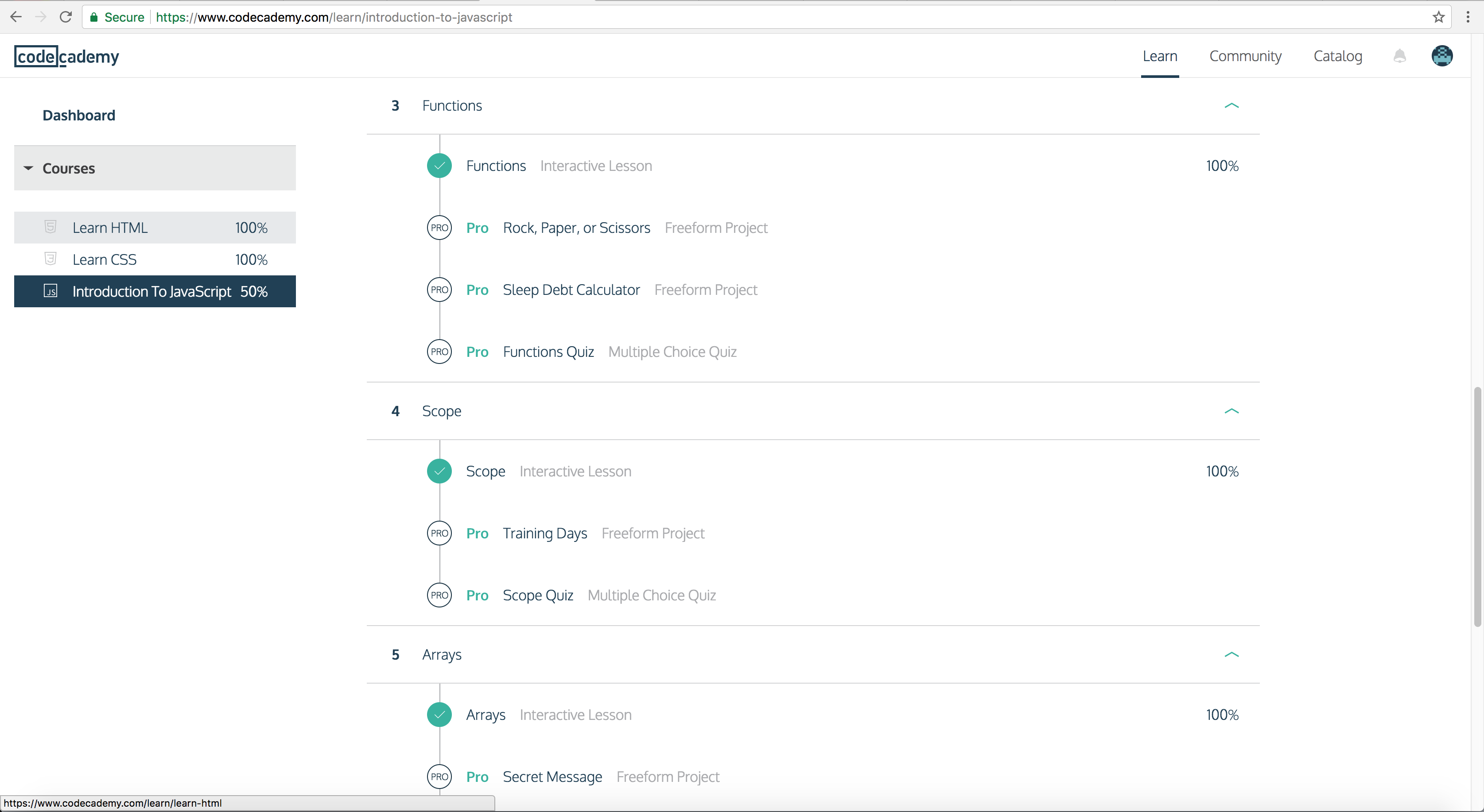Image resolution: width=1484 pixels, height=812 pixels.
Task: Click the browser address bar URL
Action: coord(334,17)
